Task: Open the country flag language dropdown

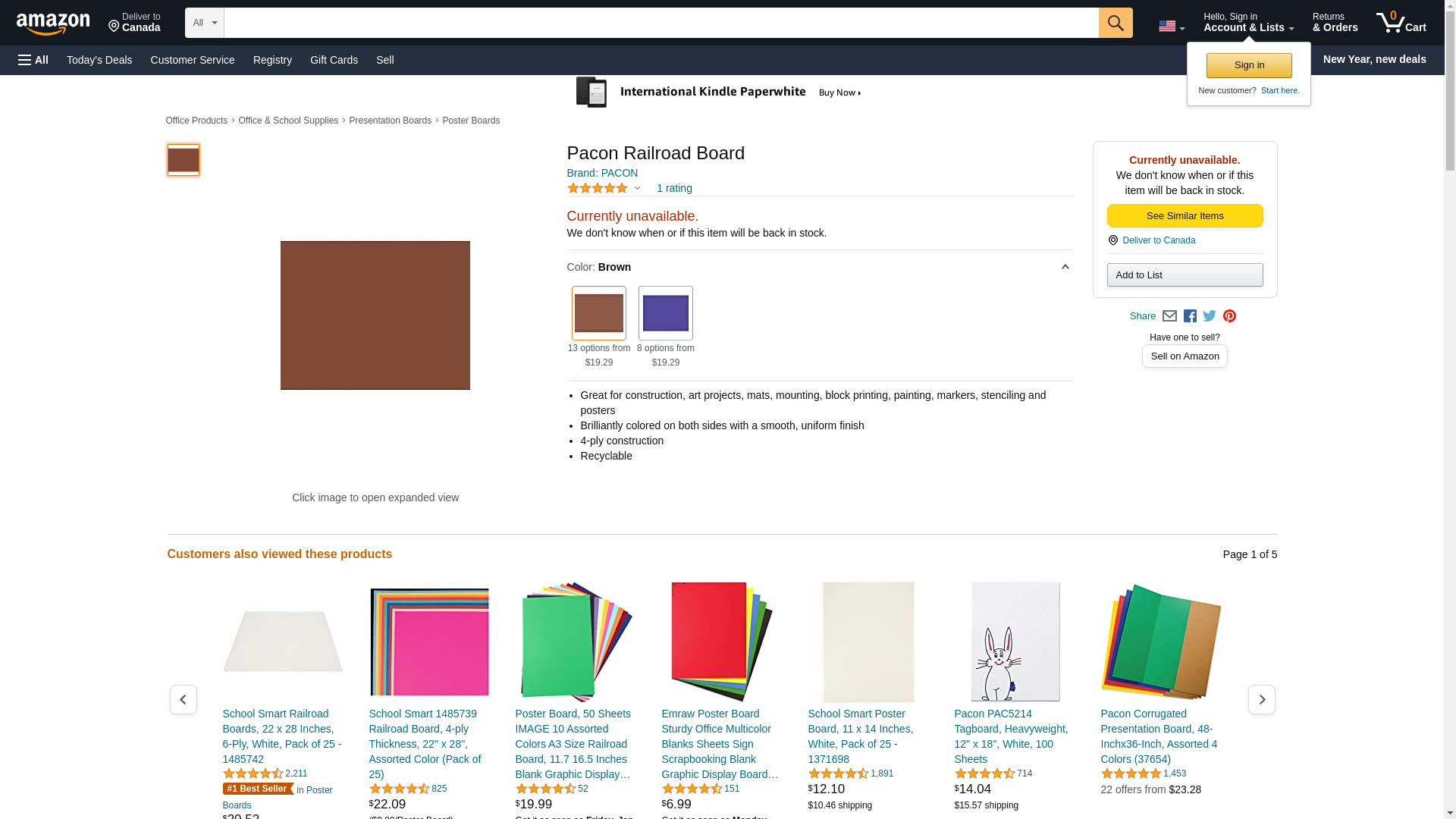Action: pos(1171,27)
